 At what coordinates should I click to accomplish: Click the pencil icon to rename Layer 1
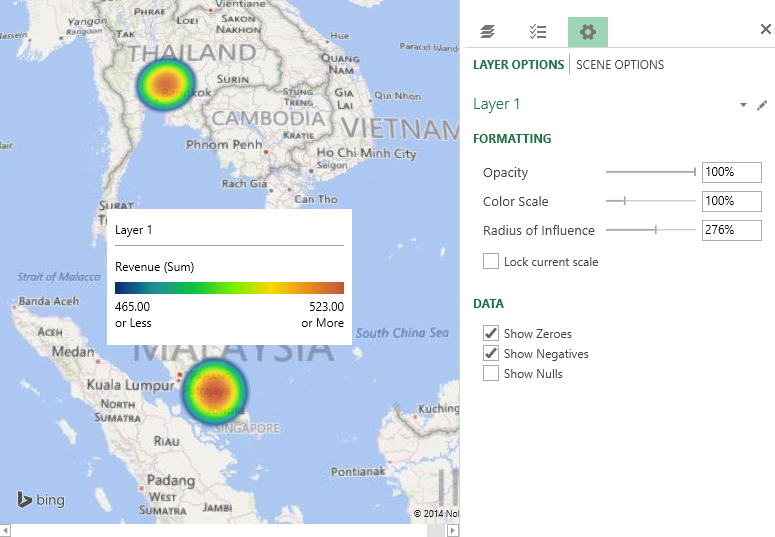pos(762,105)
